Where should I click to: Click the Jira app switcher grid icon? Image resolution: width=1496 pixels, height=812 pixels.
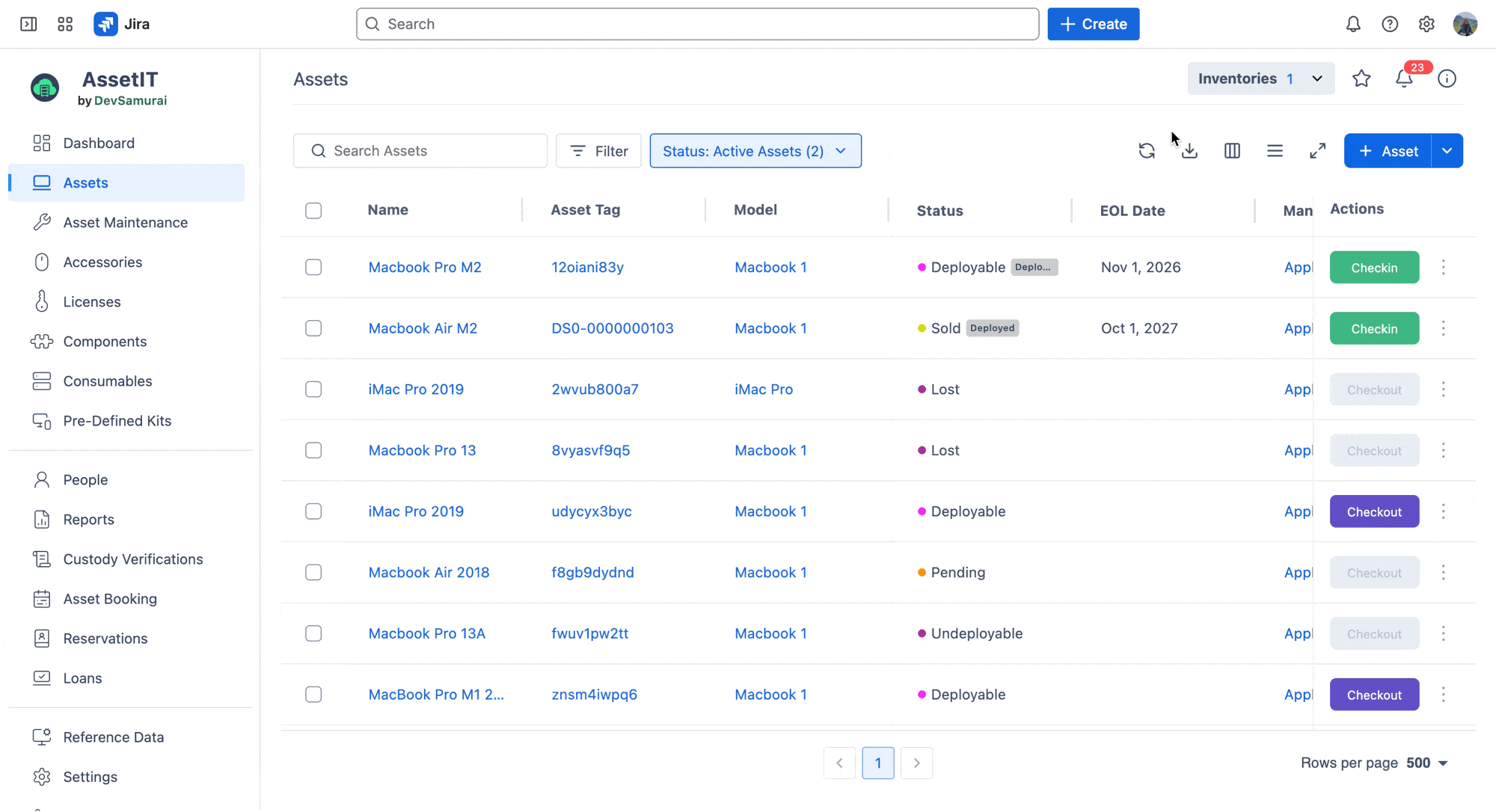pos(65,24)
